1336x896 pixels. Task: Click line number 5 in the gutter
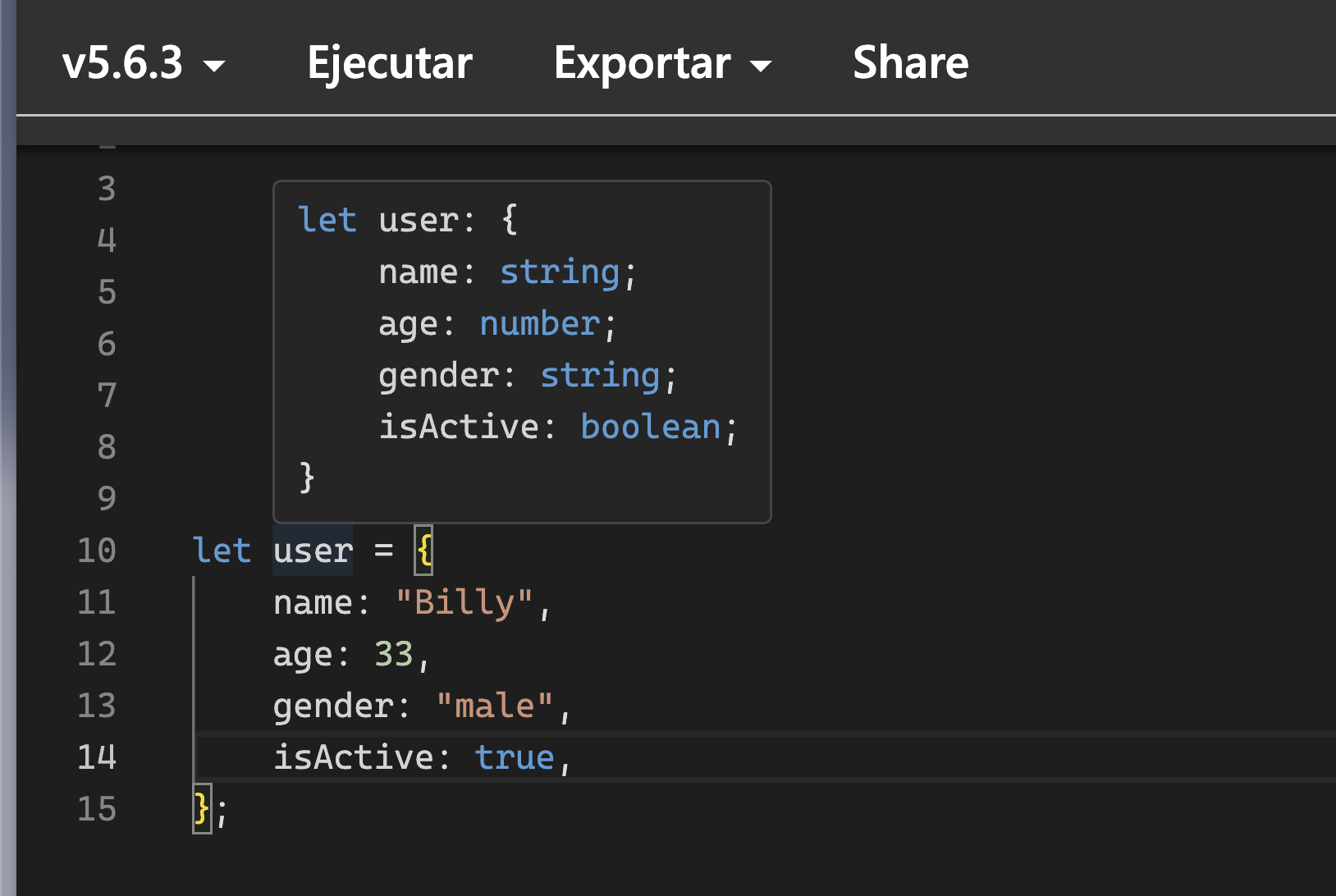click(107, 292)
